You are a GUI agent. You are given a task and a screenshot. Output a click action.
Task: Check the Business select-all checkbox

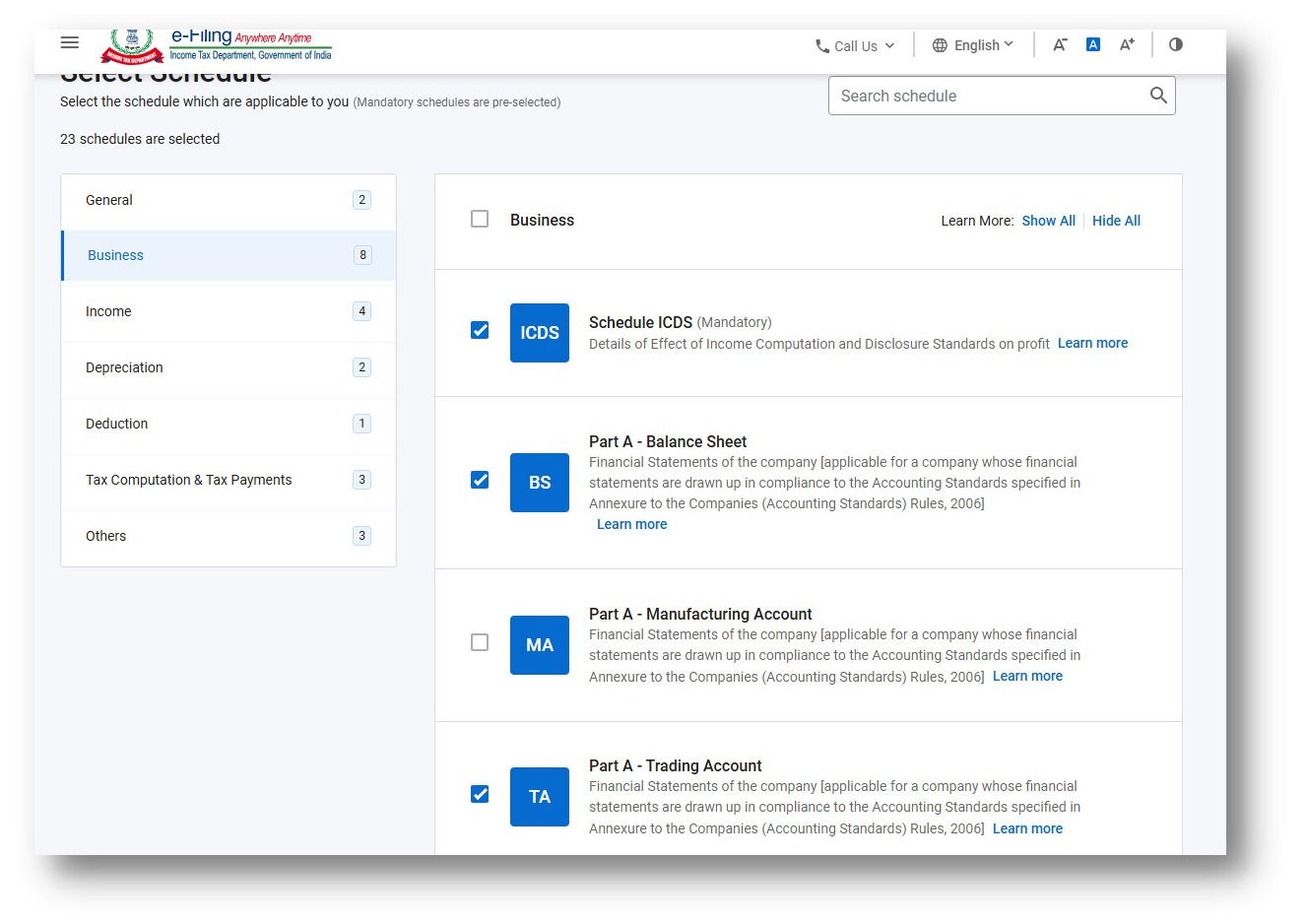click(x=480, y=219)
